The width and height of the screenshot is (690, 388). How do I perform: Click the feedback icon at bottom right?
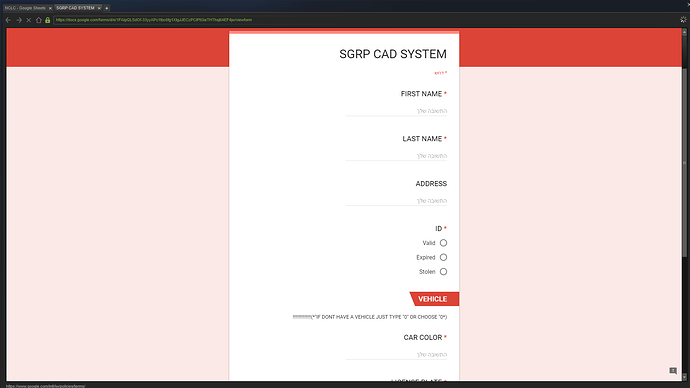(673, 371)
